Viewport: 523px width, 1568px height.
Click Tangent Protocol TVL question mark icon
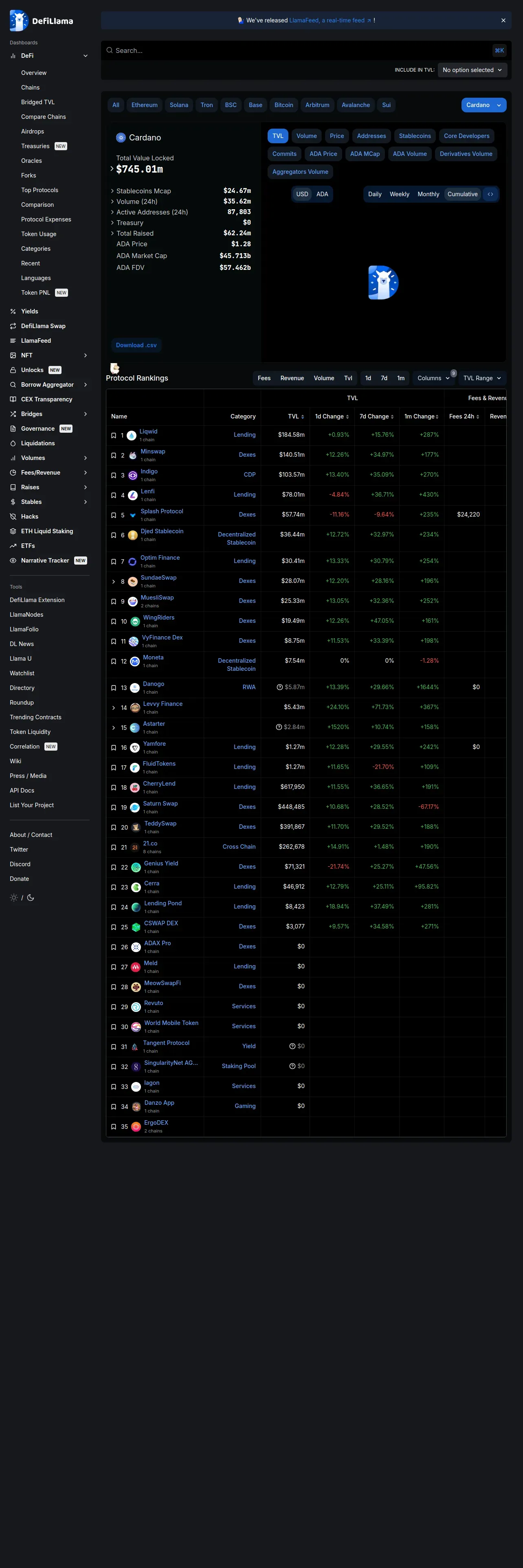(x=292, y=1046)
